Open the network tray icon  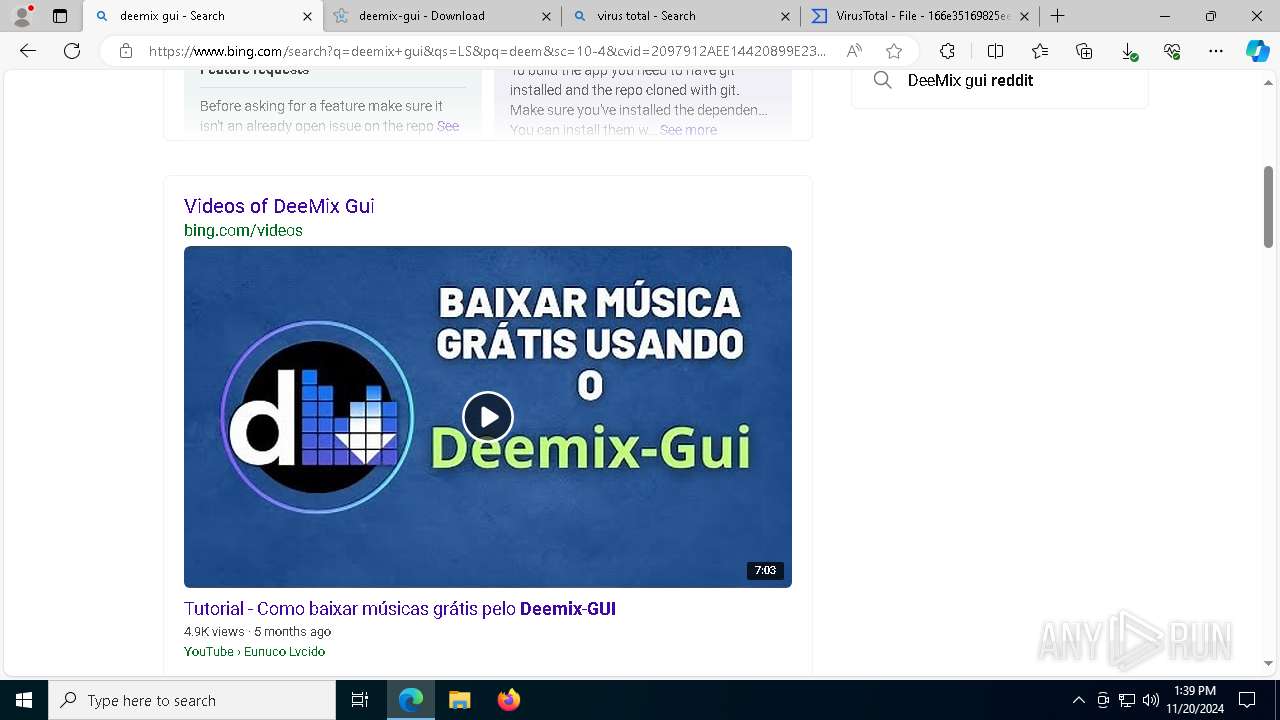(1127, 700)
